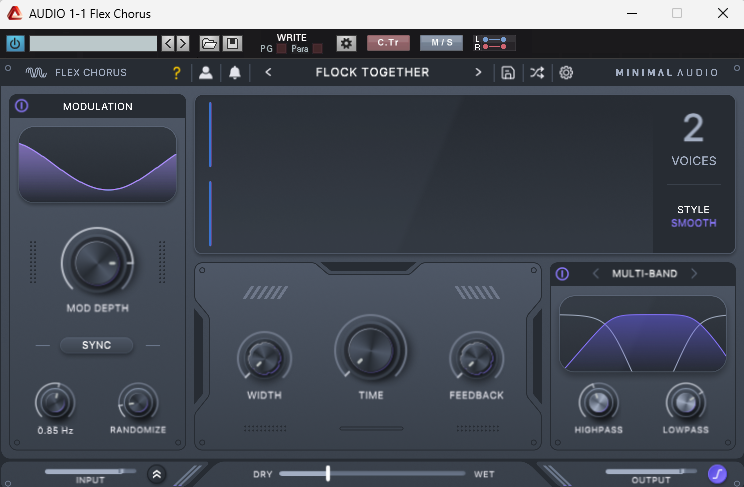Click the Minimal Audio logo
The width and height of the screenshot is (744, 487).
667,73
